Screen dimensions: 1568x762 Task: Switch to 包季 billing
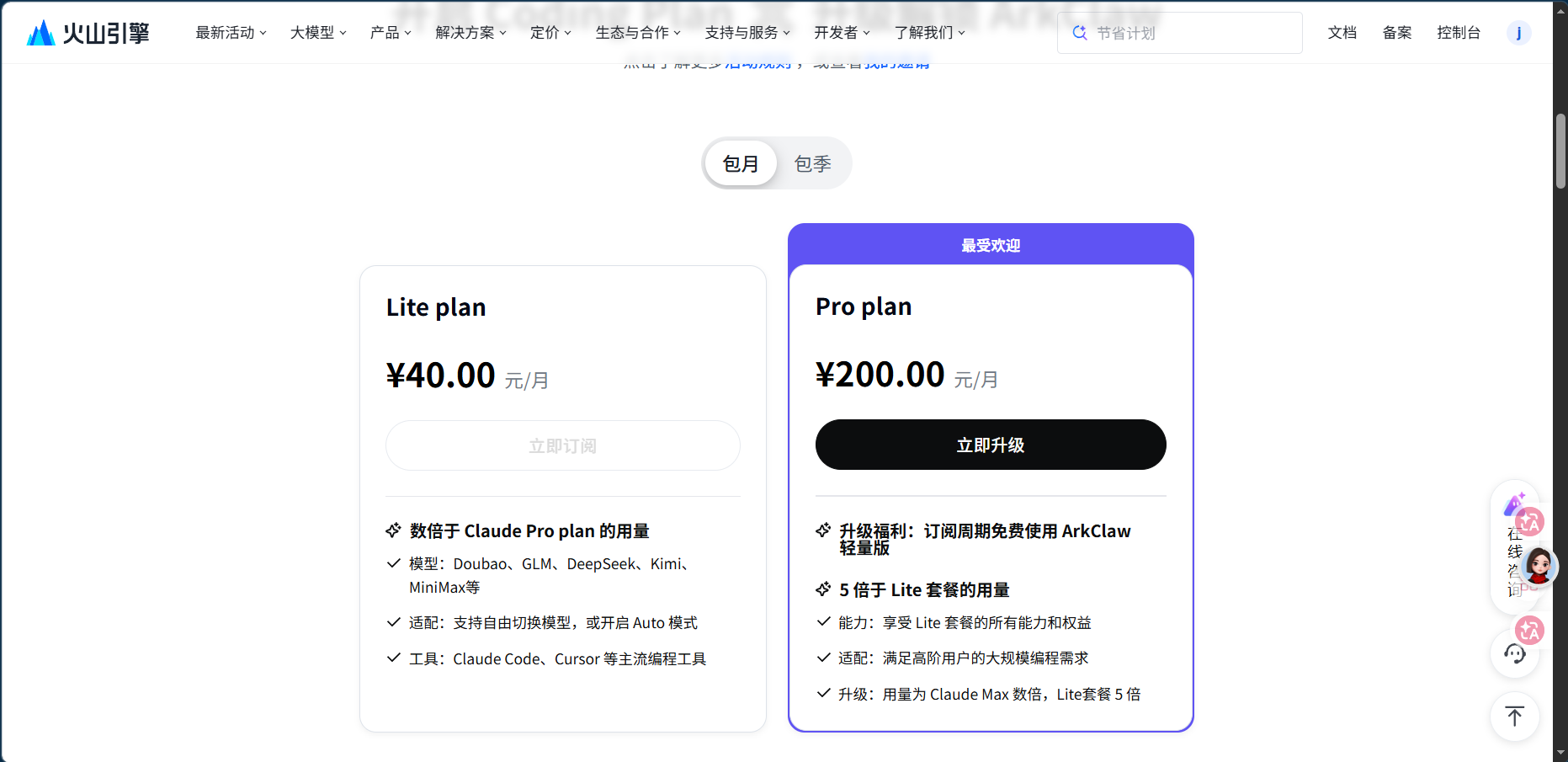click(811, 163)
